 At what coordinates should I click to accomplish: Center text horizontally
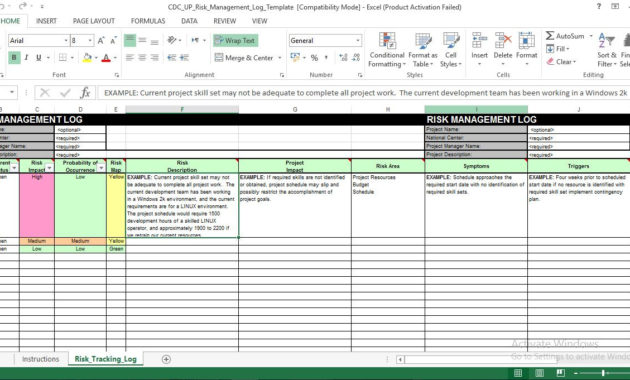[x=142, y=57]
